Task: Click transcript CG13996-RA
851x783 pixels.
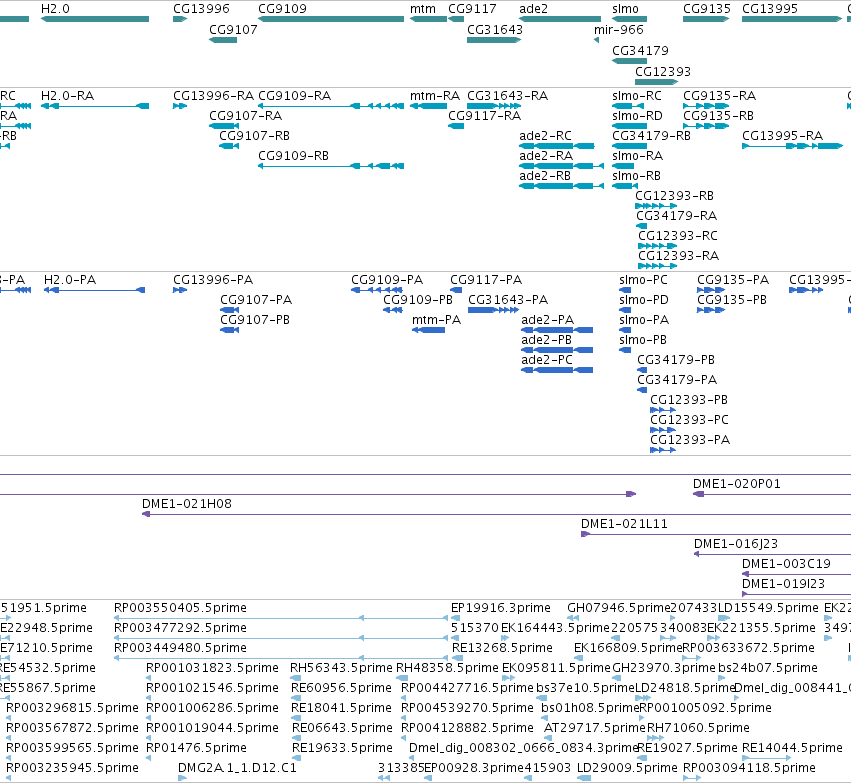Action: coord(180,106)
